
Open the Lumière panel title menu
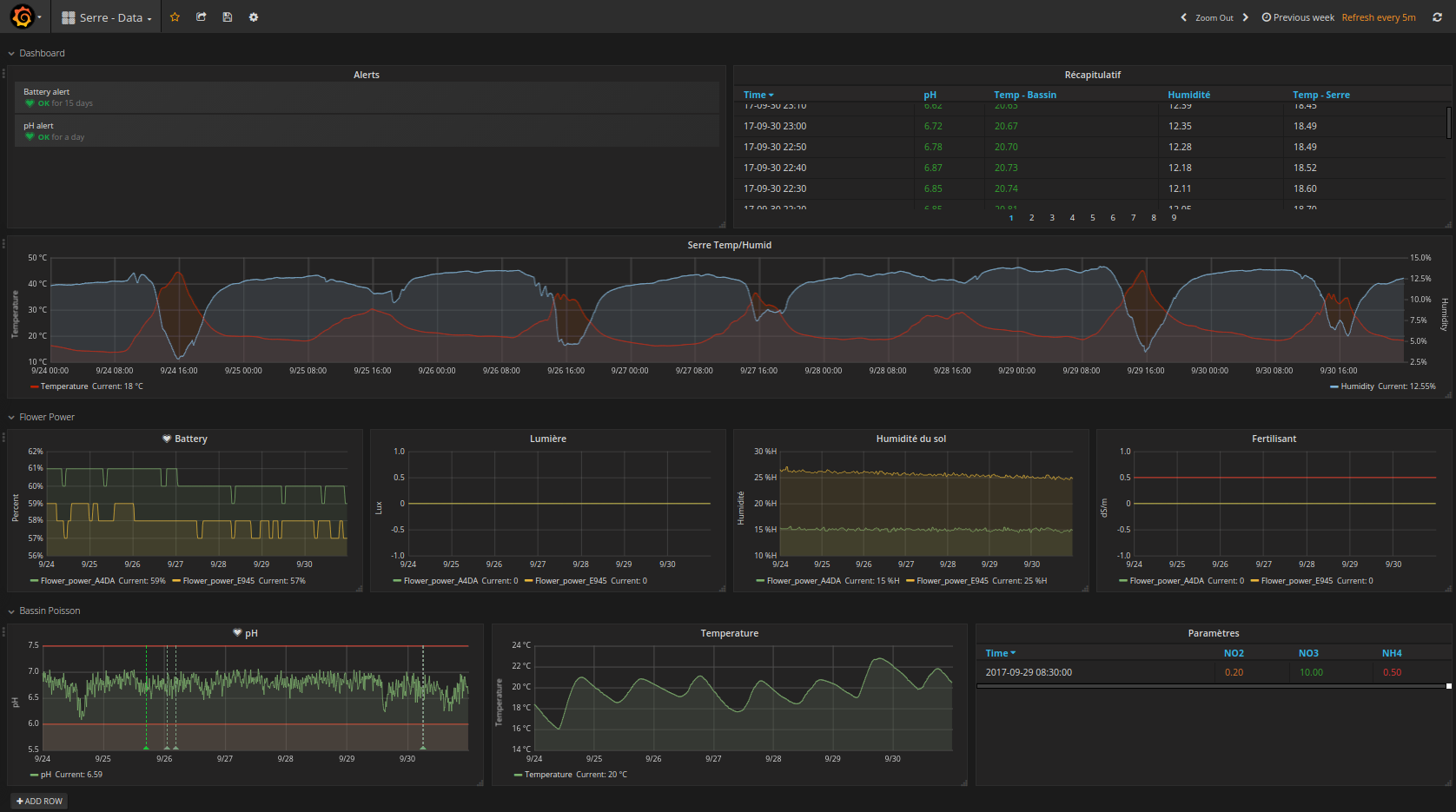548,439
